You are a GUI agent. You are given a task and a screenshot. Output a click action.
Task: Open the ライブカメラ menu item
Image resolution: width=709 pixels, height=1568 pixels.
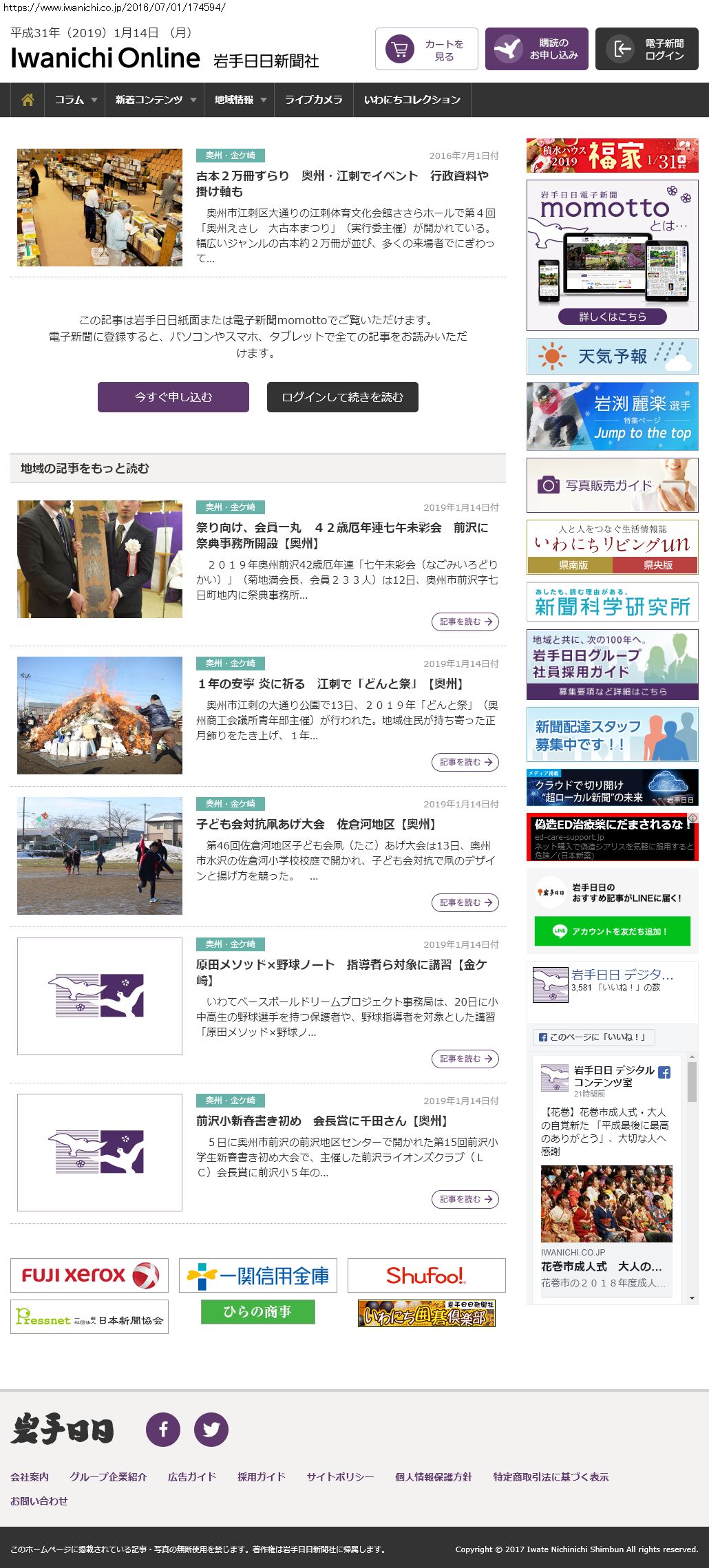[x=313, y=100]
